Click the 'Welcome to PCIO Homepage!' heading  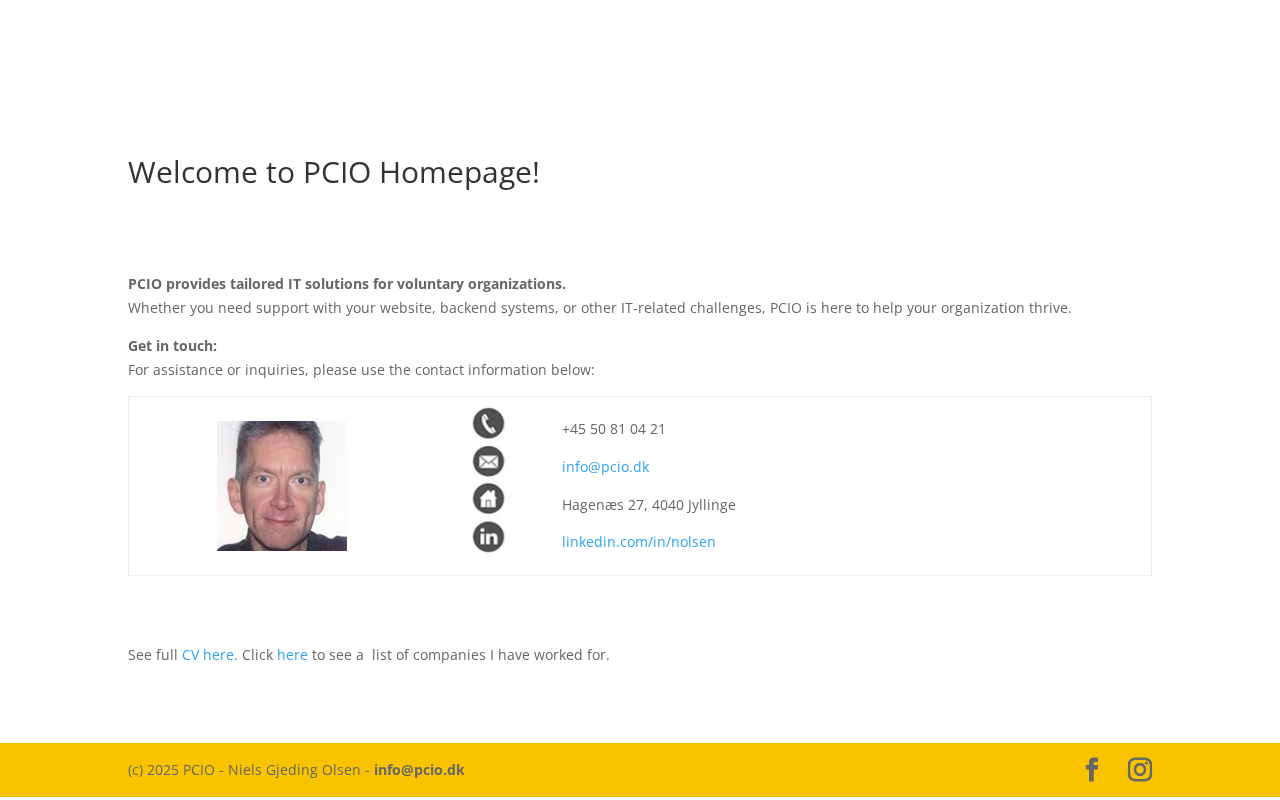pos(334,172)
